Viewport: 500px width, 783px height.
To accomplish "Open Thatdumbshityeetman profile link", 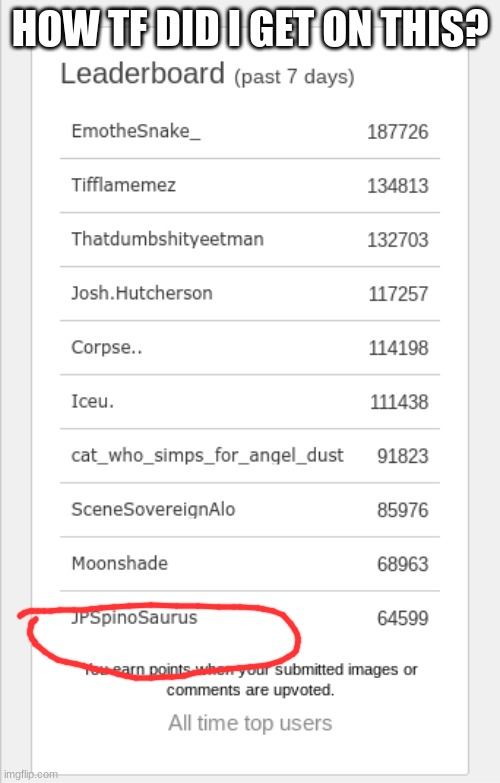I will coord(167,239).
